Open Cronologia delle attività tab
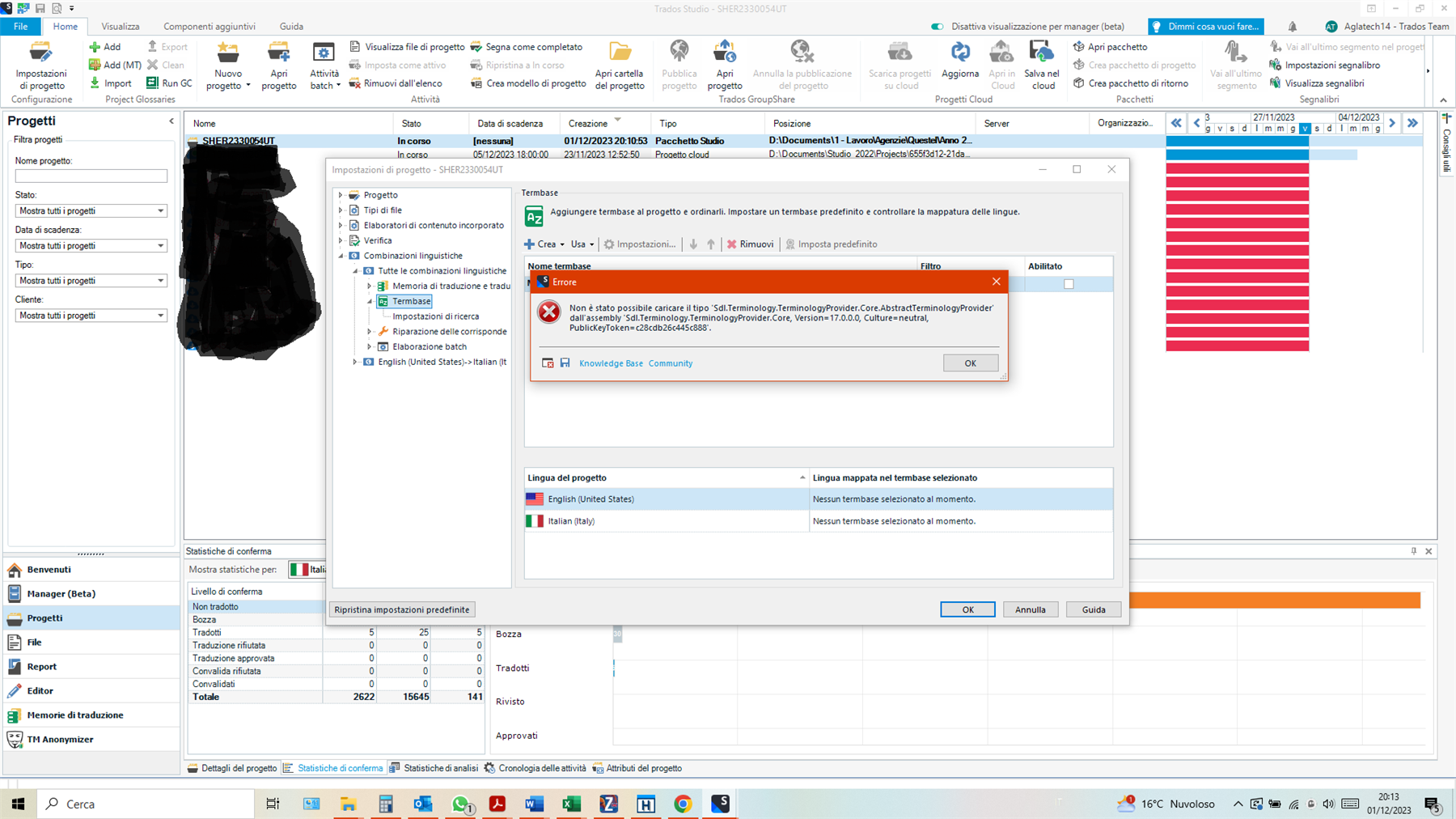This screenshot has width=1456, height=819. (x=535, y=768)
